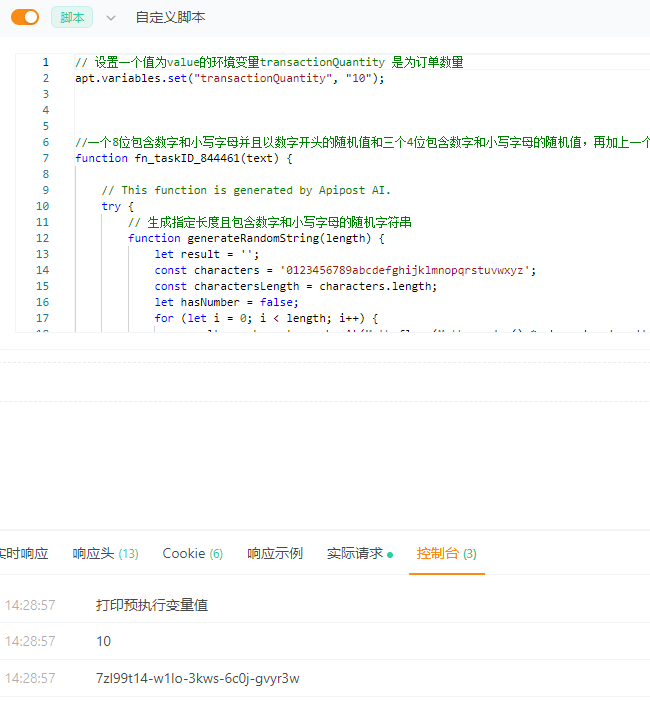Viewport: 650px width, 727px height.
Task: Select the 控制台 (3) tab
Action: pos(446,554)
